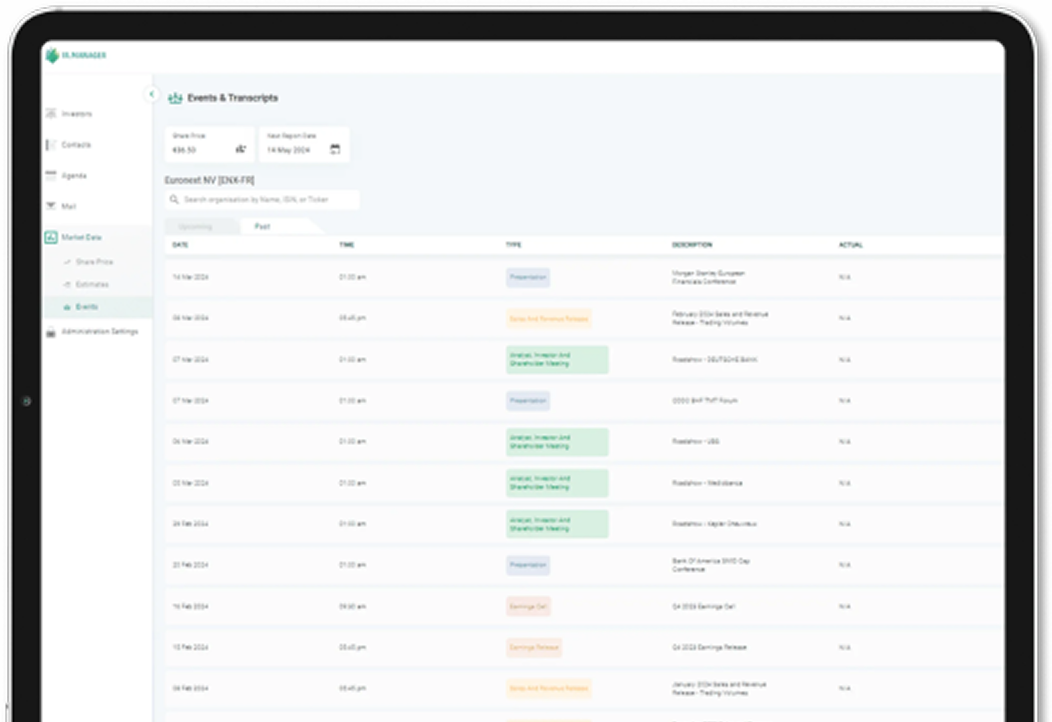Open the Agenda sidebar icon
The image size is (1052, 722).
point(51,175)
